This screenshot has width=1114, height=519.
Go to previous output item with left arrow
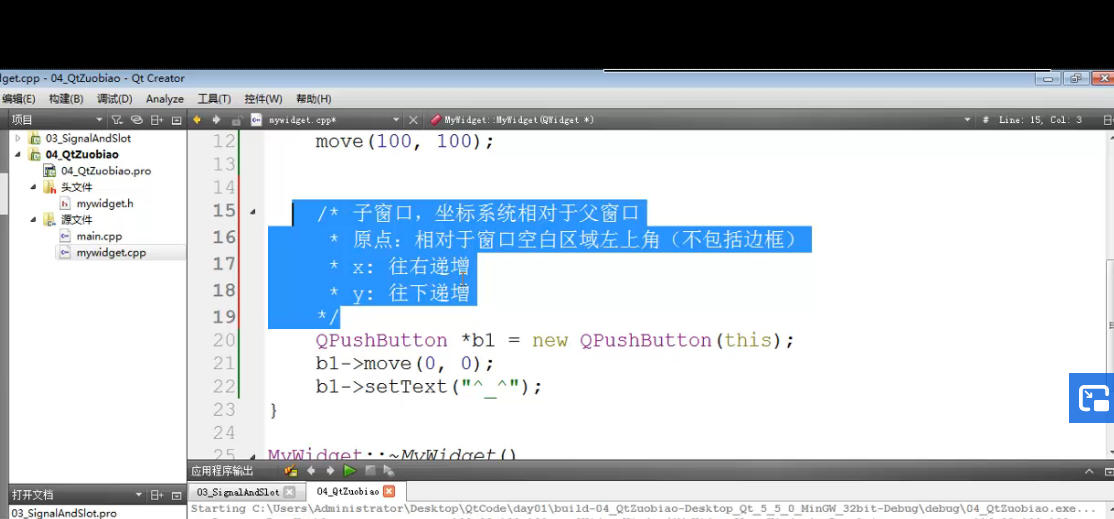coord(310,471)
